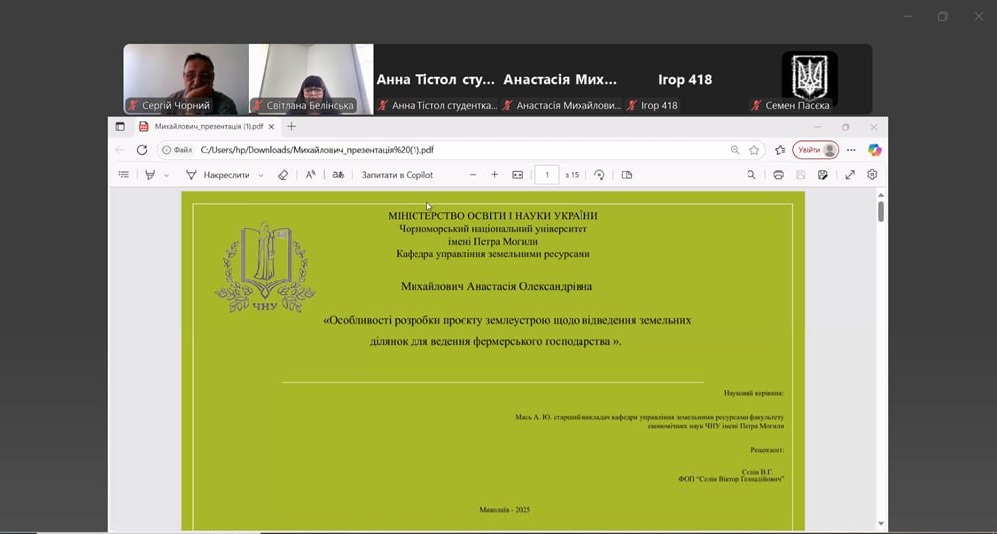Screen dimensions: 997x534
Task: Show PDF table of contents icon
Action: tap(124, 175)
